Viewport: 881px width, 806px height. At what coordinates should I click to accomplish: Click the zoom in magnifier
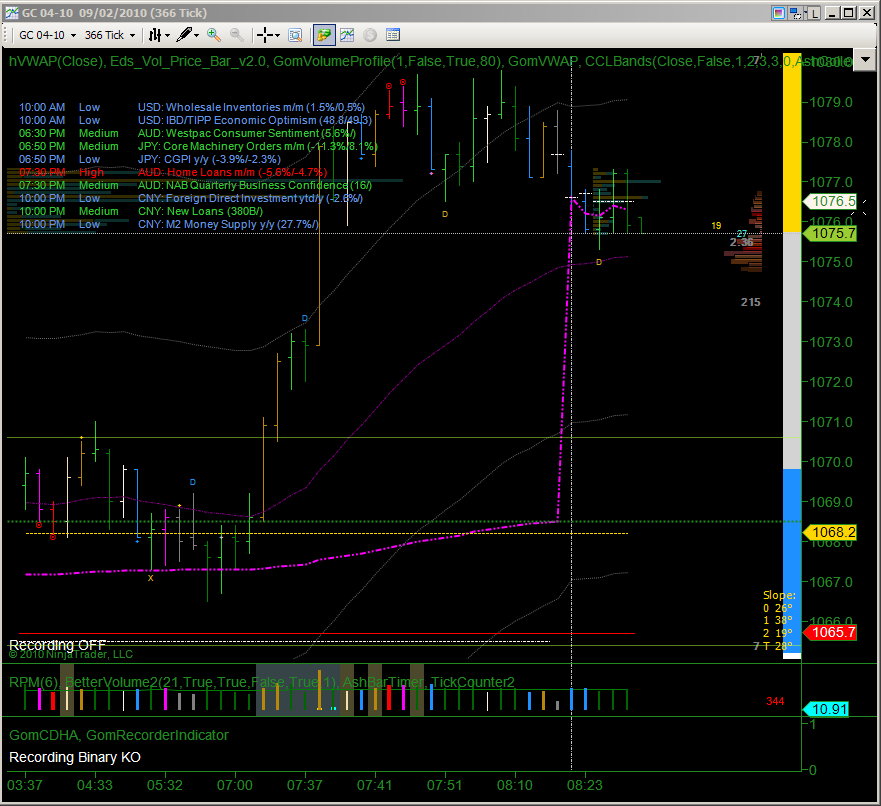click(214, 35)
